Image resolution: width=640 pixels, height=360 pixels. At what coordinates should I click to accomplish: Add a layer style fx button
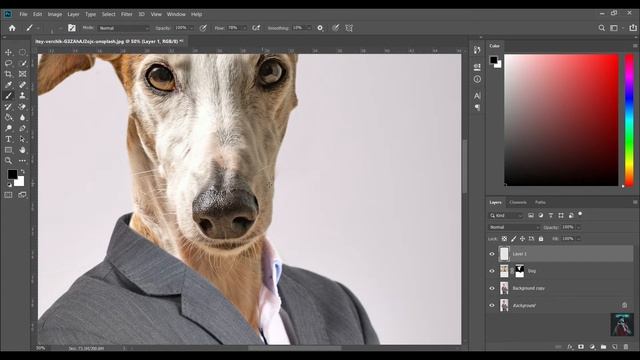(570, 347)
